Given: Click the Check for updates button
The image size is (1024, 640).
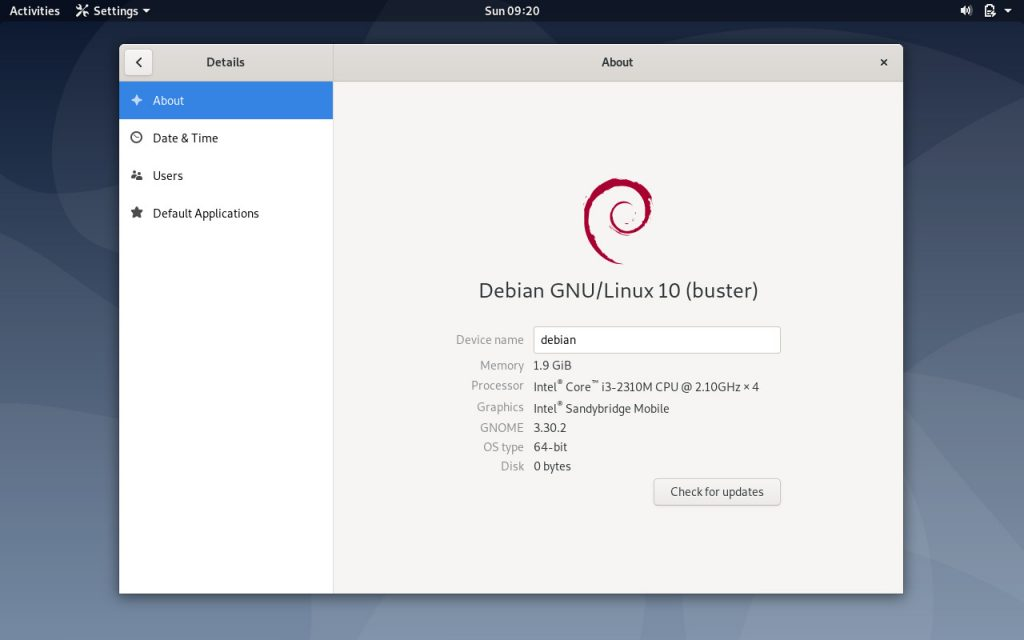Looking at the screenshot, I should [717, 492].
